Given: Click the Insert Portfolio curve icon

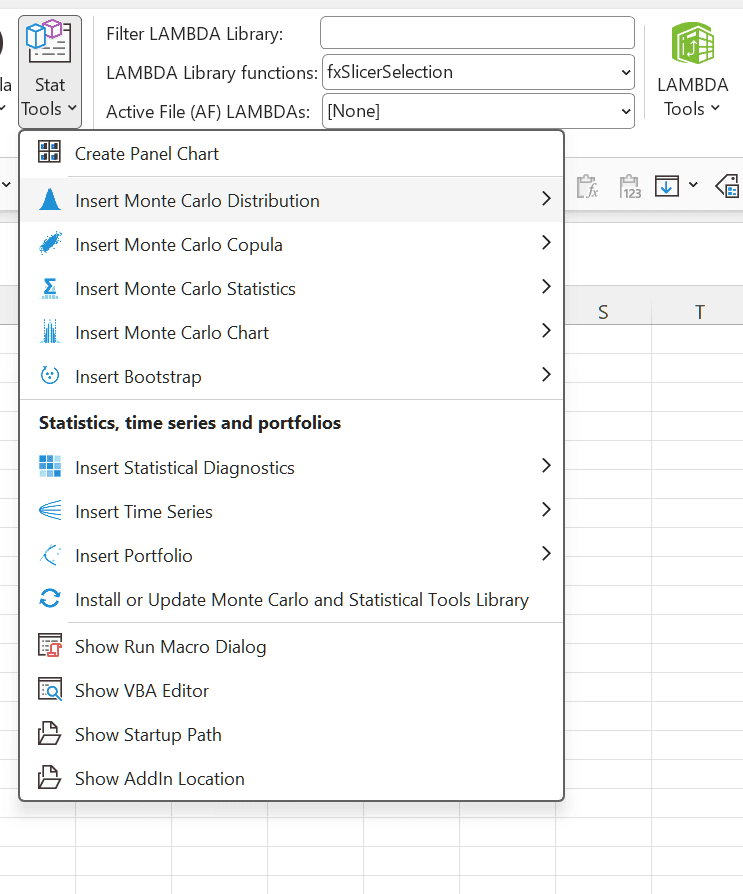Looking at the screenshot, I should pos(50,555).
